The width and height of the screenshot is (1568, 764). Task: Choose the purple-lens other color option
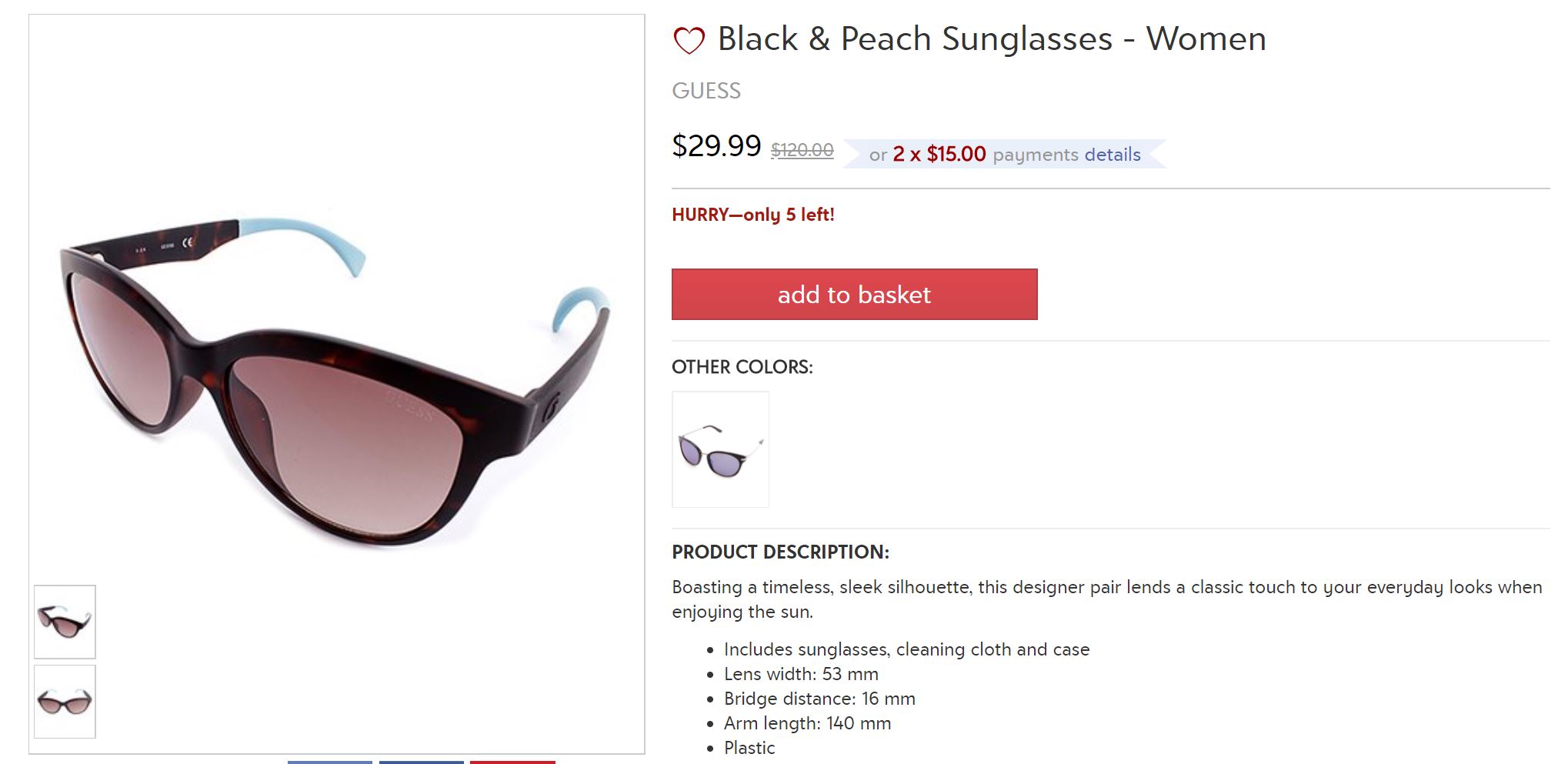(x=720, y=449)
